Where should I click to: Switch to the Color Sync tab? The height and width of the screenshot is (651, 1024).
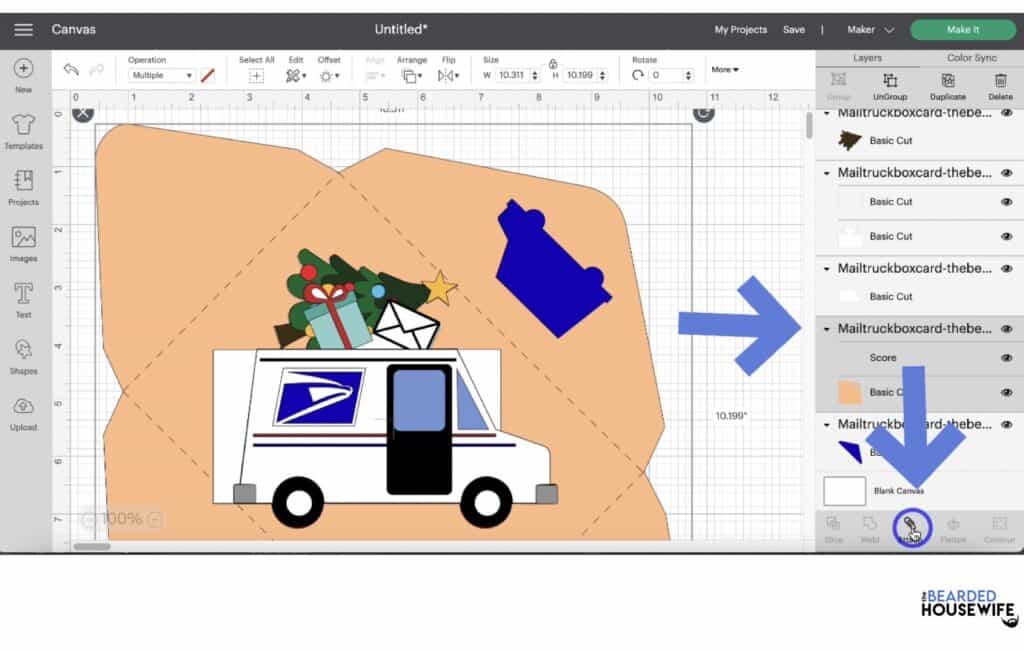(972, 57)
